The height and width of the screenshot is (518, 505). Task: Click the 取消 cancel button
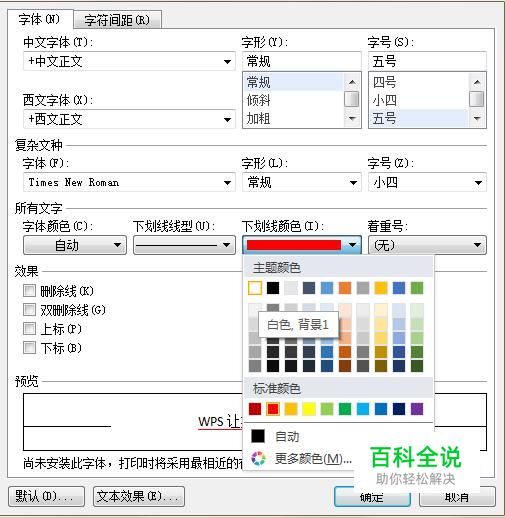[457, 497]
